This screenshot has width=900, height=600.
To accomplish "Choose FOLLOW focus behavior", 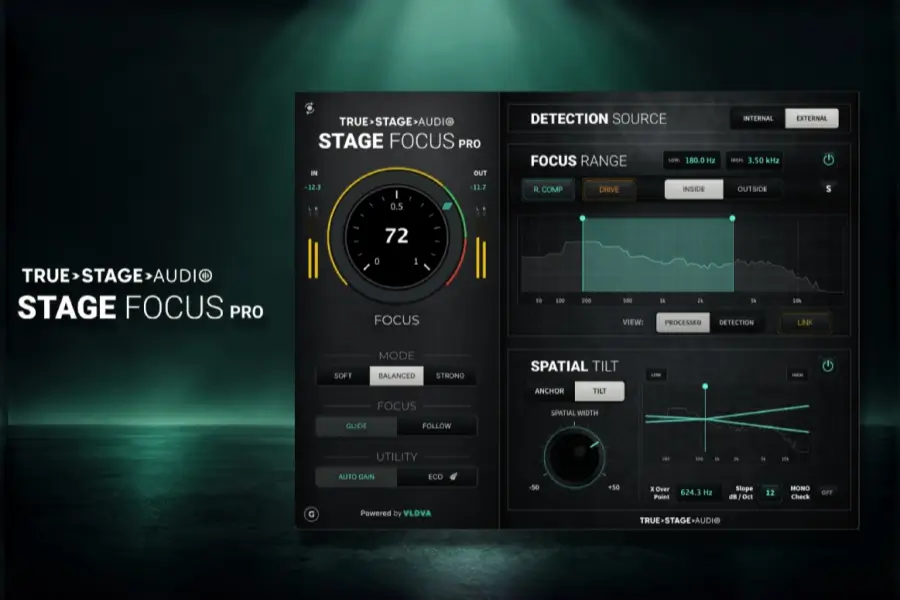I will (437, 426).
